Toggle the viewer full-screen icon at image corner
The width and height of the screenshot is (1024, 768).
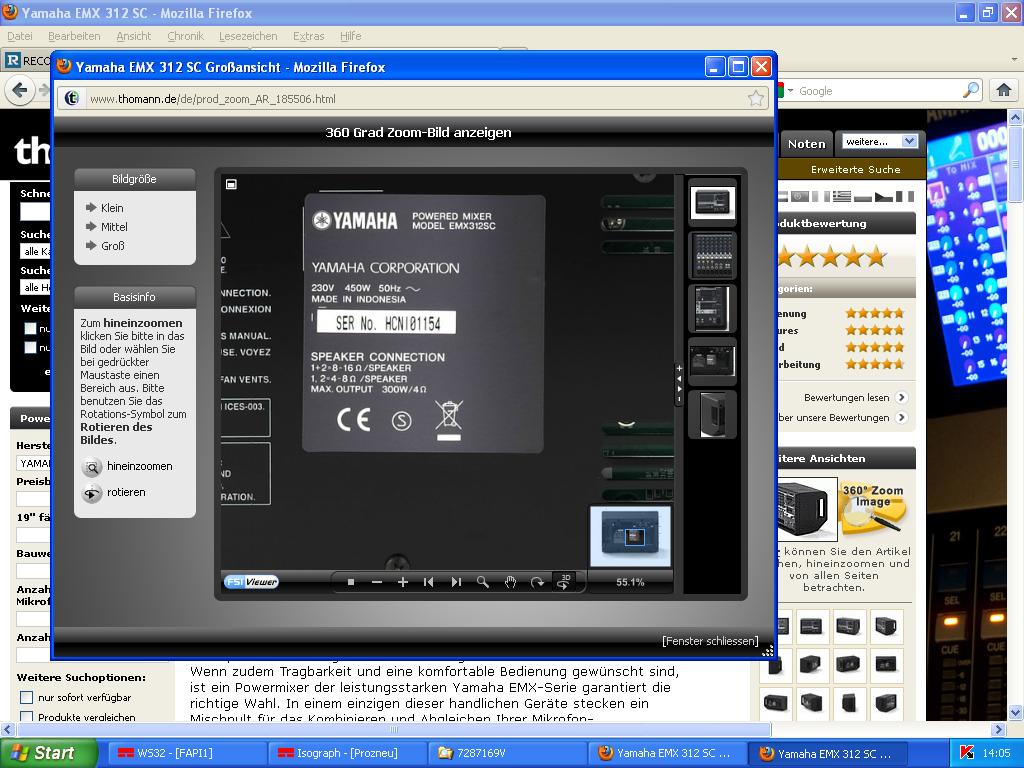tap(231, 184)
